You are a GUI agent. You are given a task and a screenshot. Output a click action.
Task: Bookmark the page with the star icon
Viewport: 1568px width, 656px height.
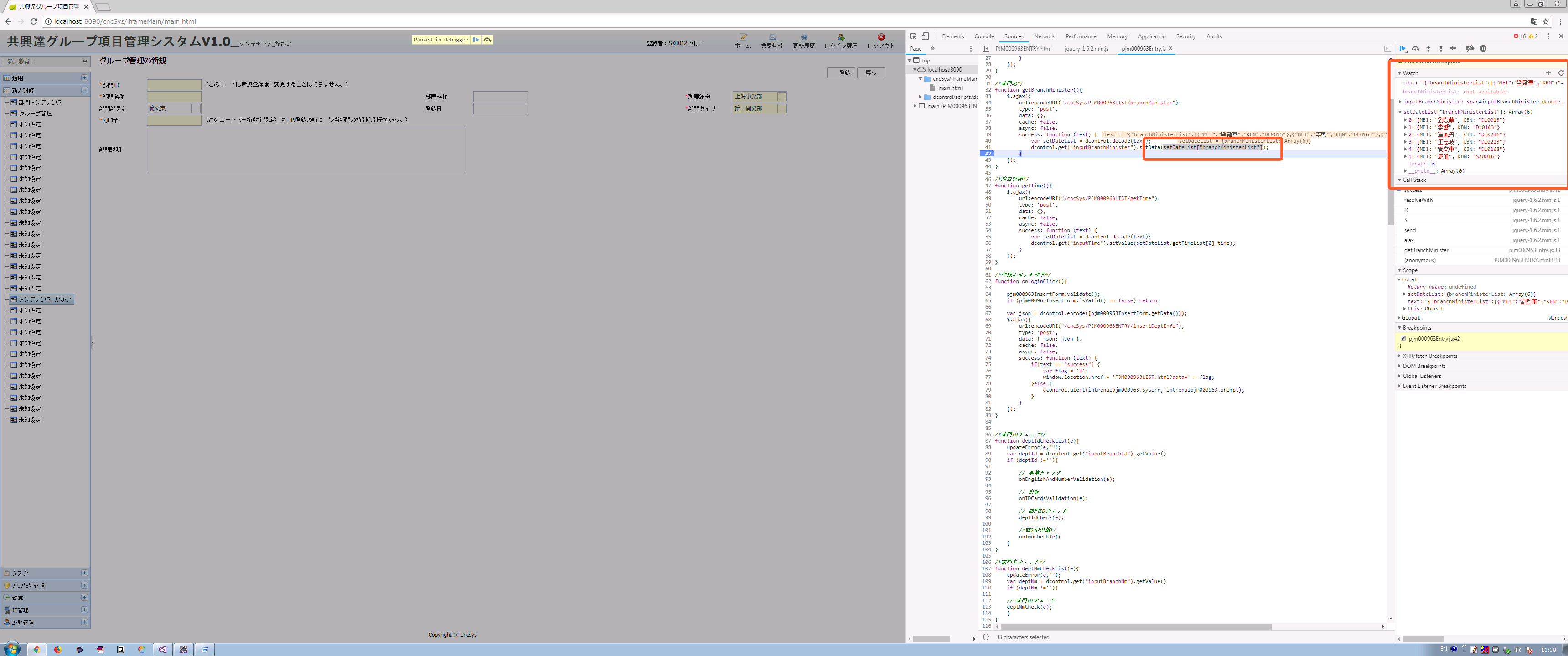point(1546,21)
